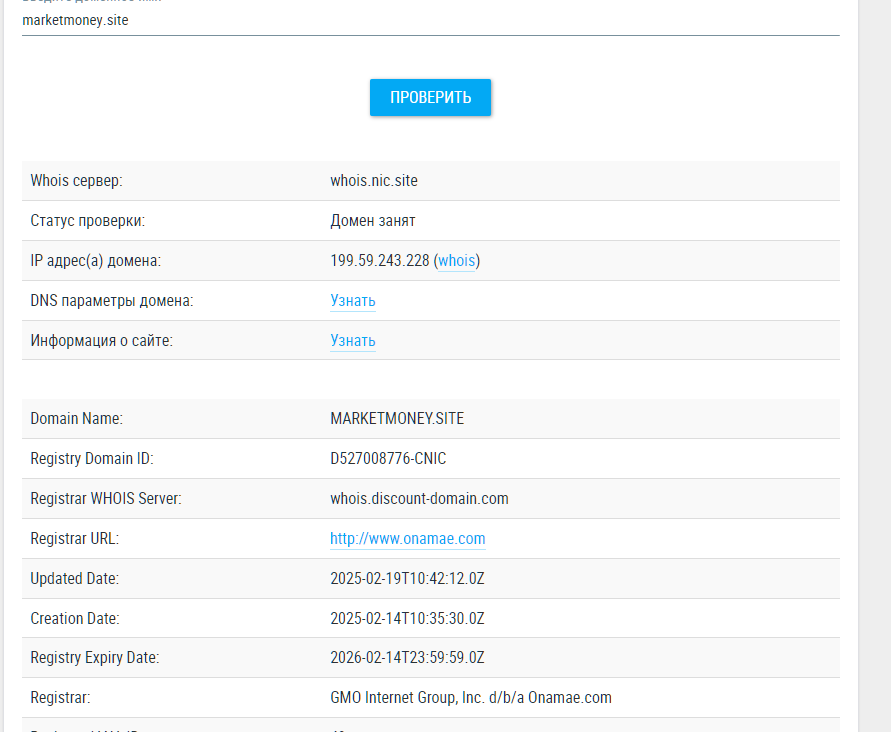Click the ПРОВЕРИТЬ button
The width and height of the screenshot is (891, 732).
click(430, 97)
